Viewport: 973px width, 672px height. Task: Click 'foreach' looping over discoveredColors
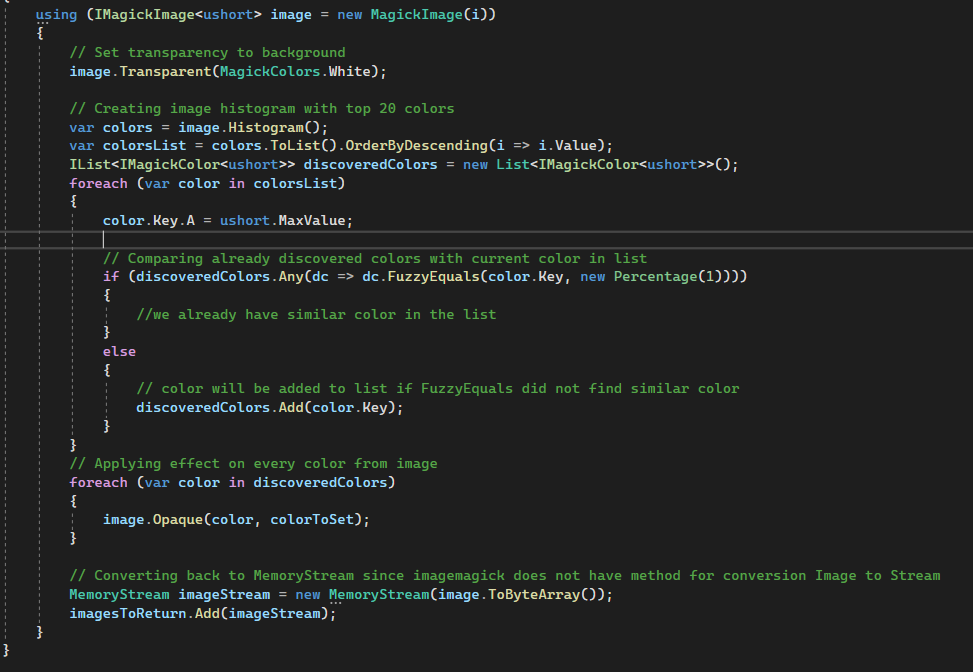[x=98, y=482]
